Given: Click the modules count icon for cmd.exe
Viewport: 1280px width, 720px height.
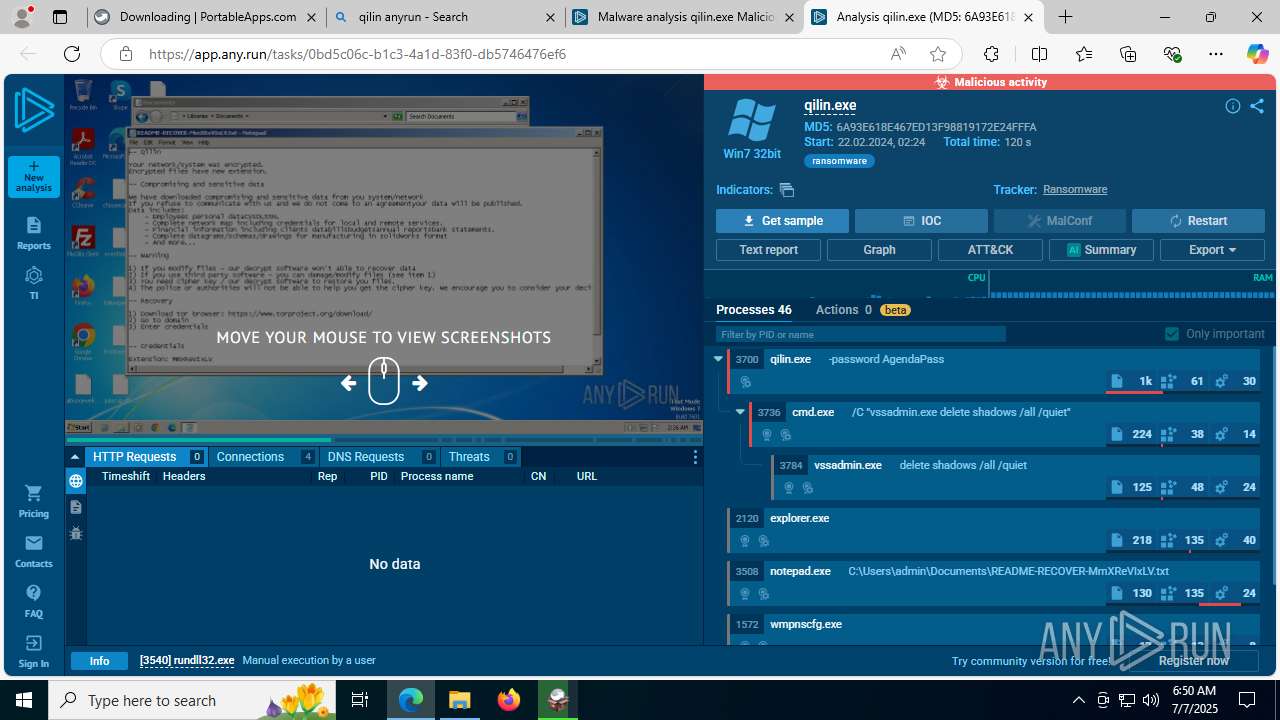Looking at the screenshot, I should pyautogui.click(x=1169, y=434).
